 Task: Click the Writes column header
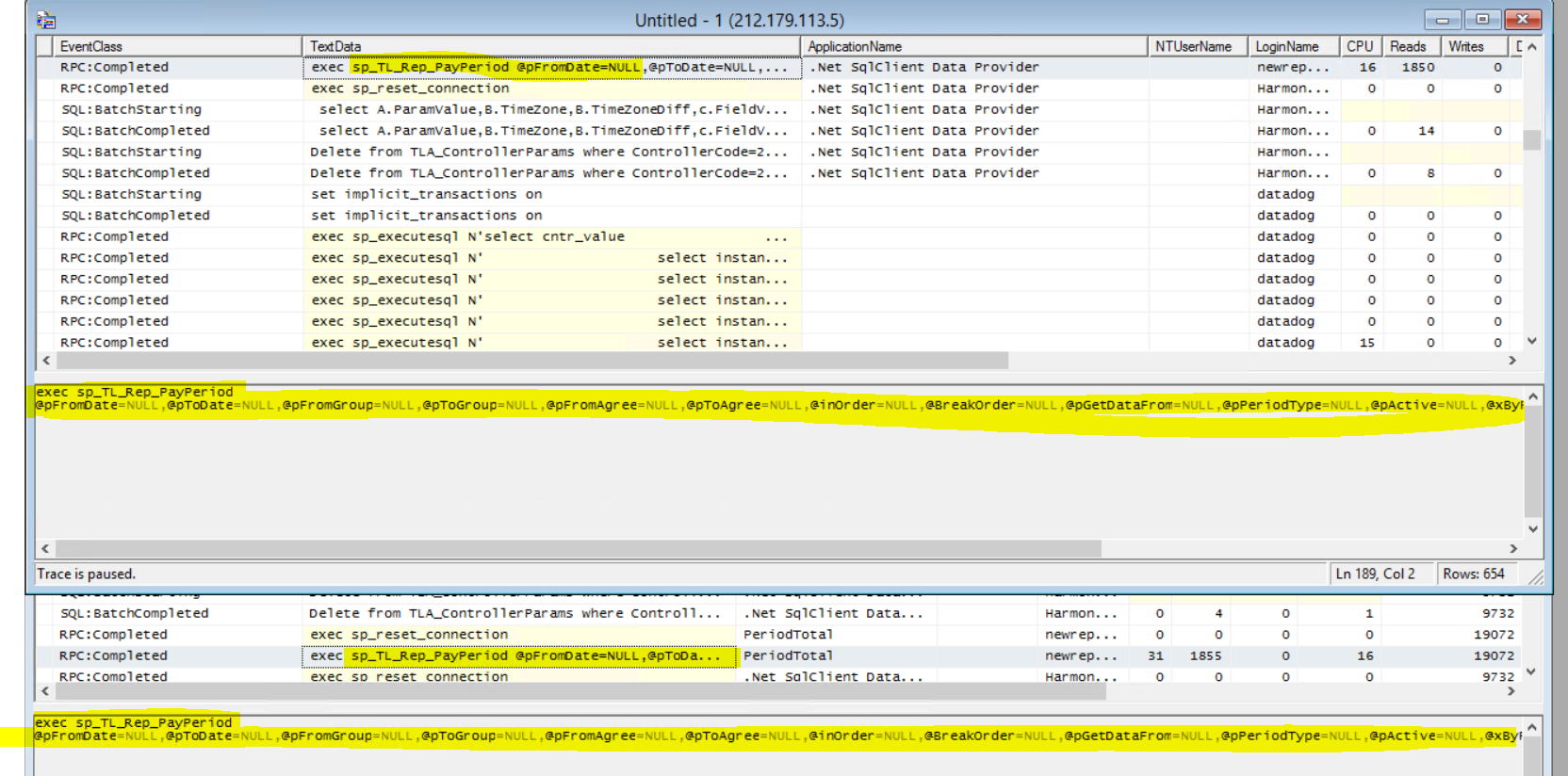(x=1475, y=46)
